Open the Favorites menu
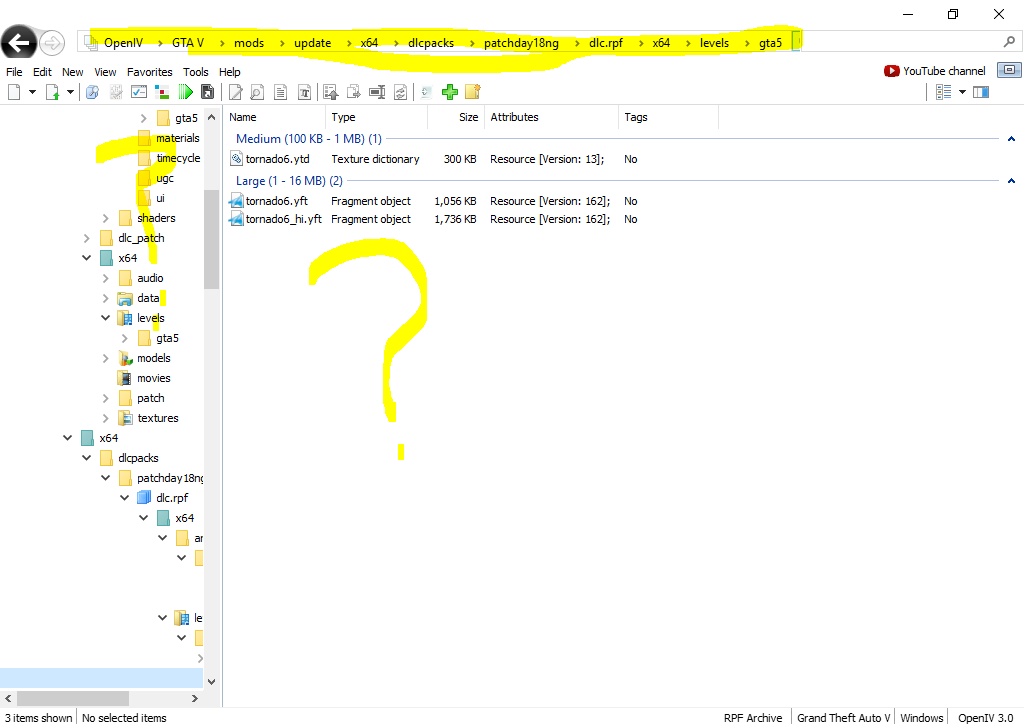This screenshot has height=728, width=1024. tap(150, 72)
